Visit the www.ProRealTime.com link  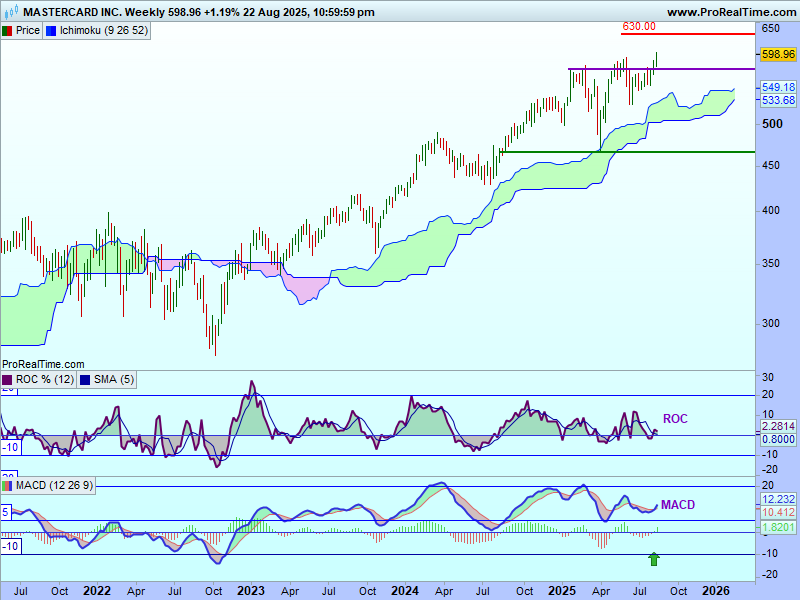(731, 12)
